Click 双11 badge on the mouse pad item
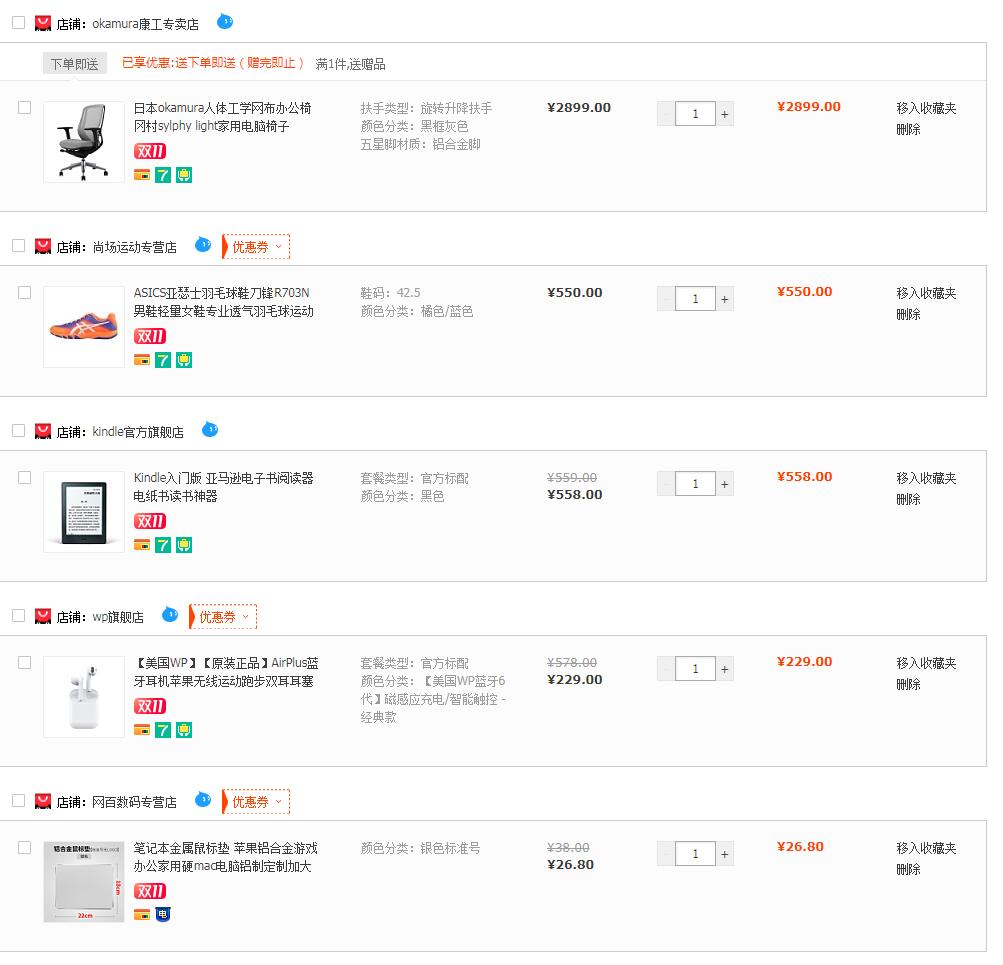The image size is (1003, 965). click(149, 891)
